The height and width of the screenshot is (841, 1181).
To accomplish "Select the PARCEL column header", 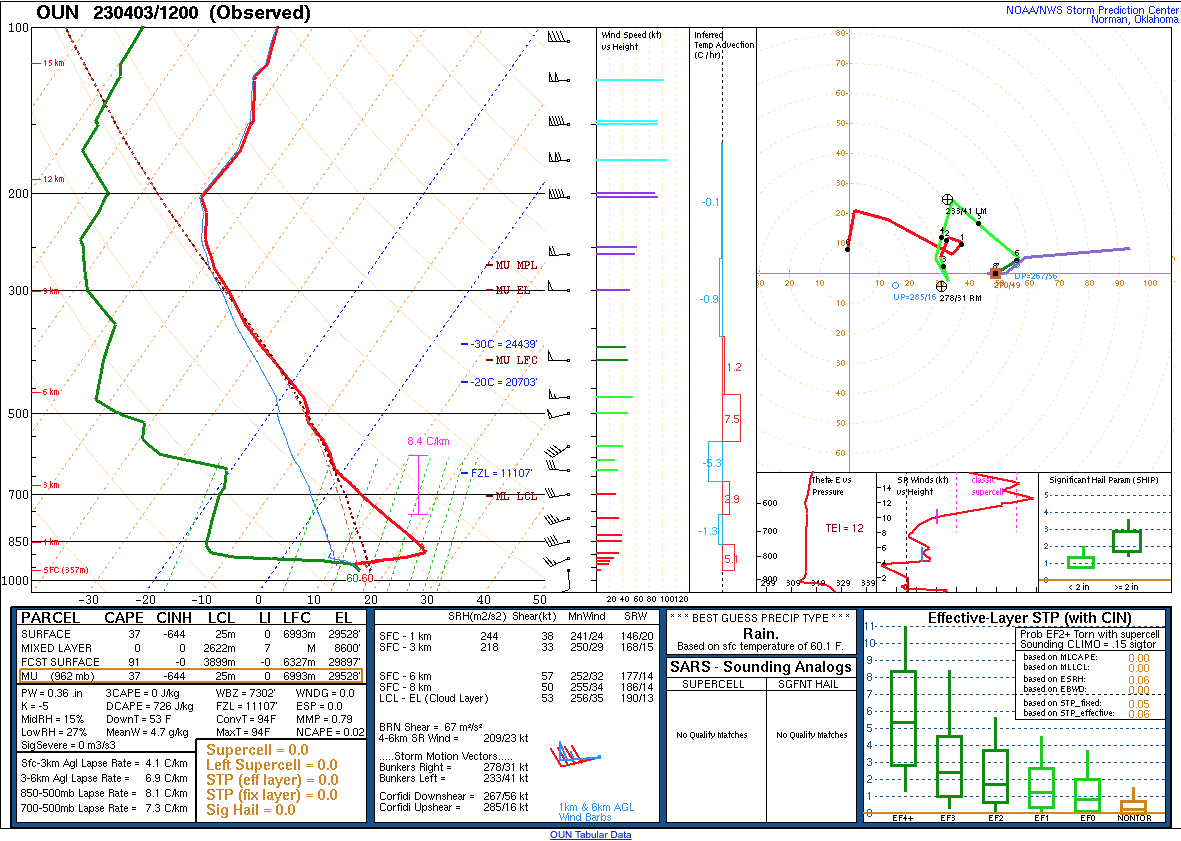I will [50, 618].
